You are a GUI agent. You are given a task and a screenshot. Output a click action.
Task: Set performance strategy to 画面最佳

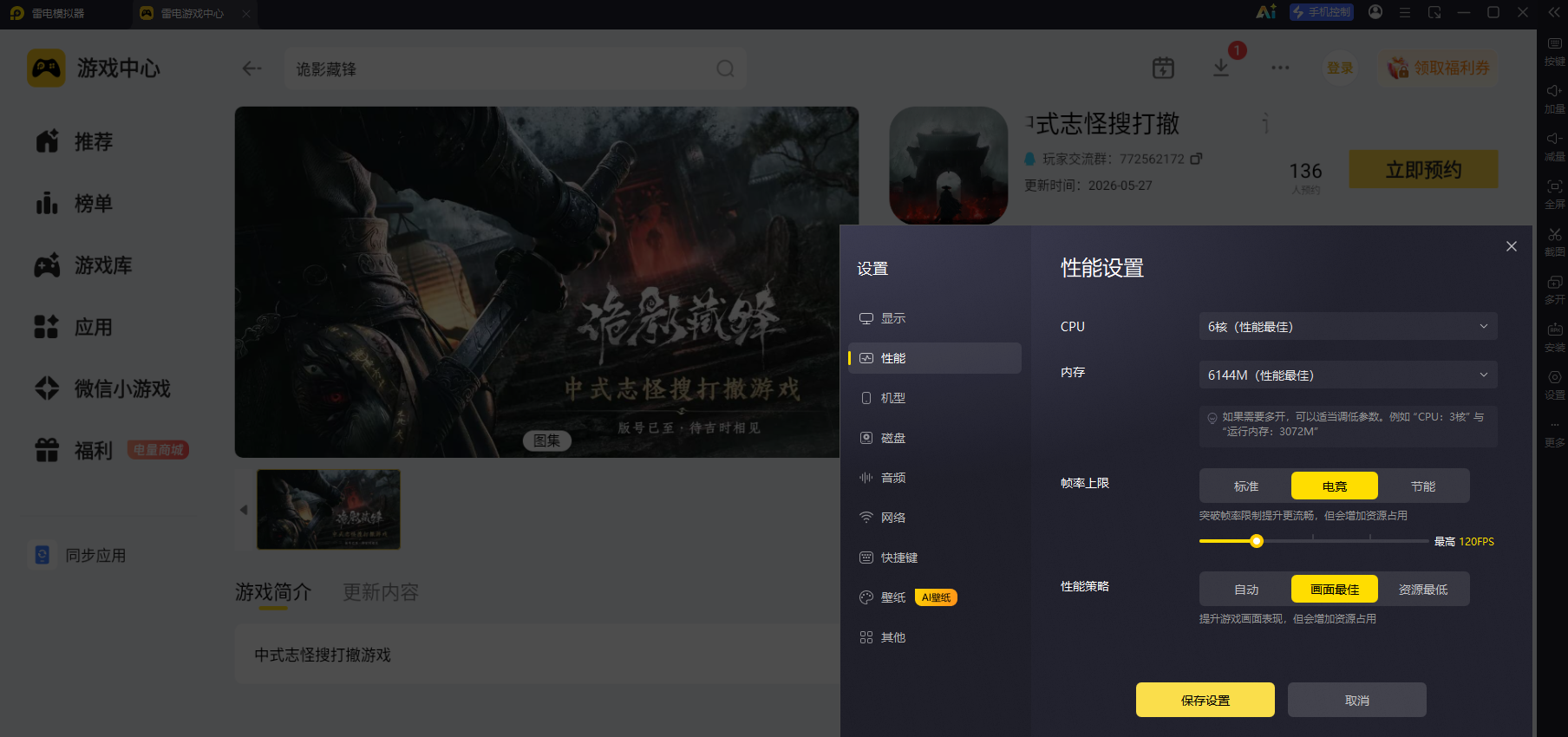tap(1335, 590)
